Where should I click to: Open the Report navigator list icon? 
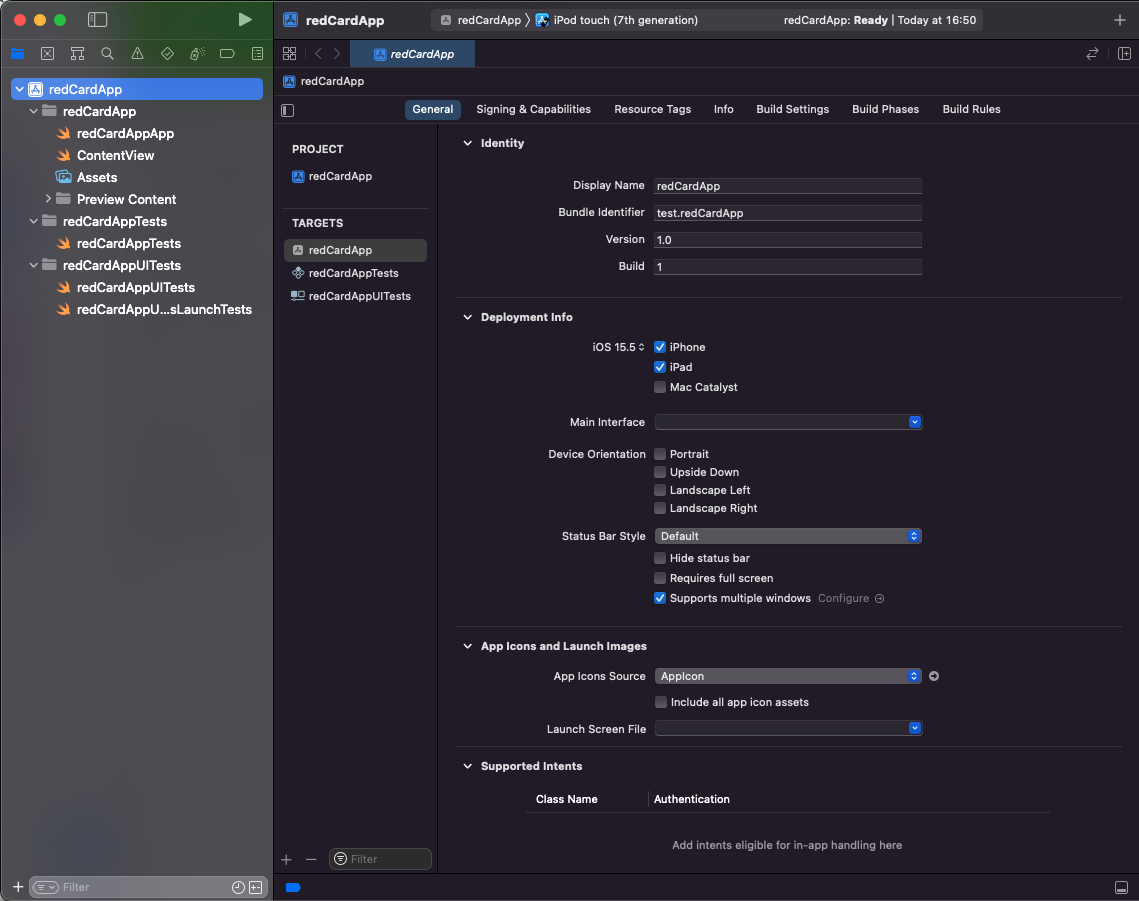pyautogui.click(x=257, y=53)
